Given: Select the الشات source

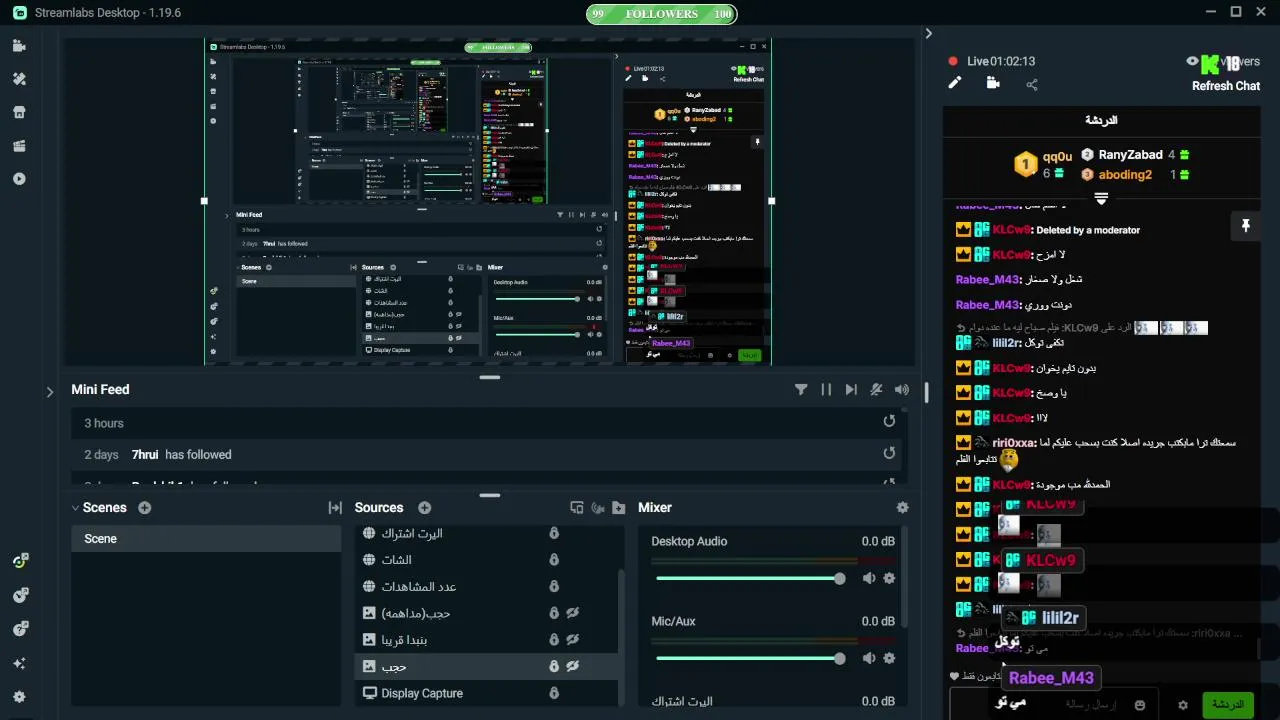Looking at the screenshot, I should [486, 560].
